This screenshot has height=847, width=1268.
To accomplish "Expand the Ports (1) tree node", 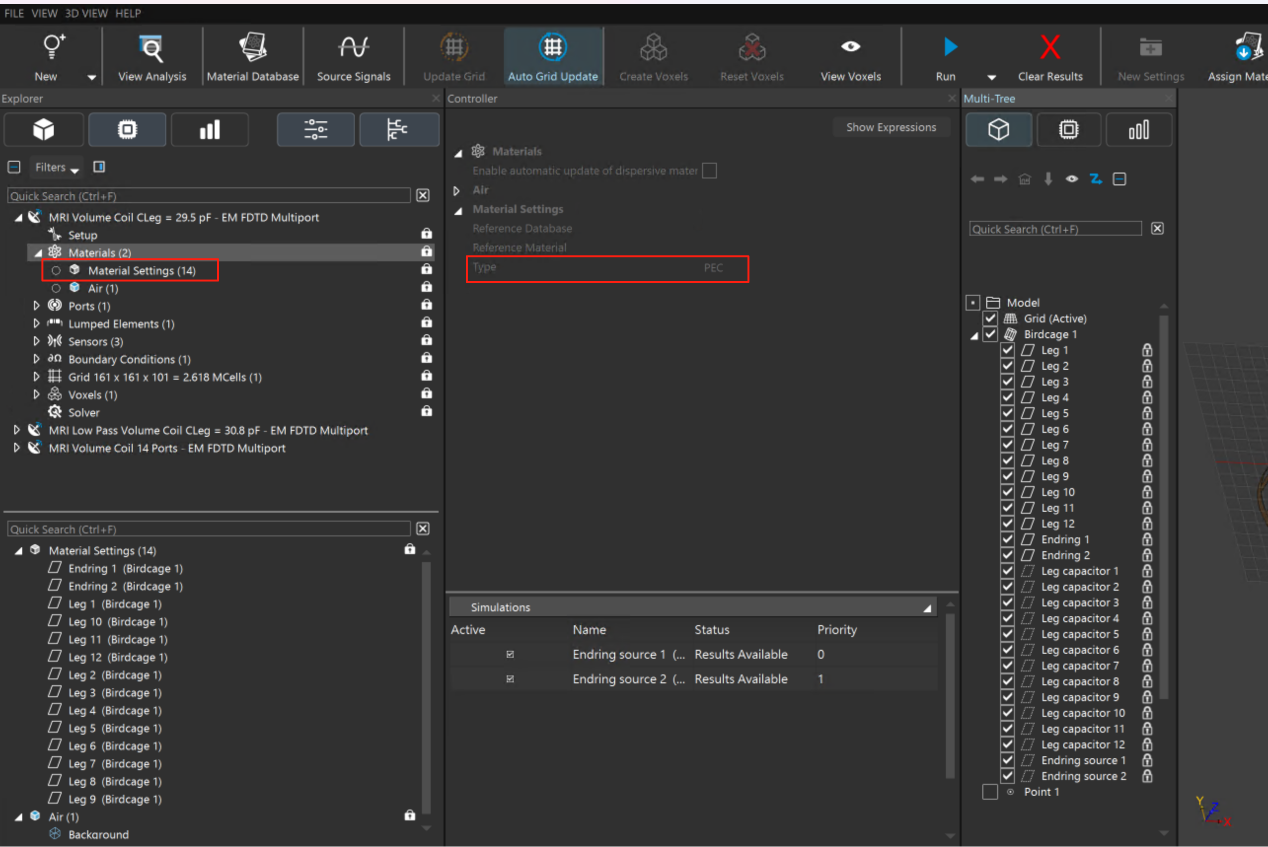I will [37, 306].
